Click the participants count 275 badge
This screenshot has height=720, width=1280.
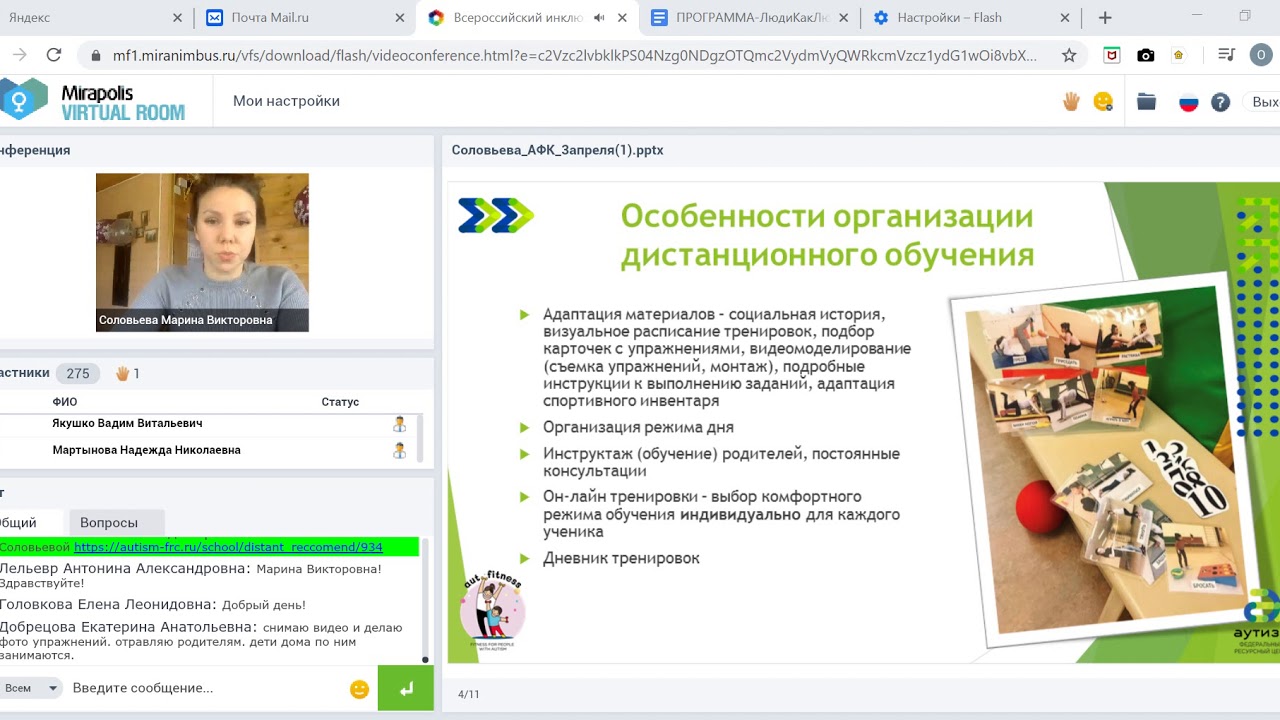[78, 373]
